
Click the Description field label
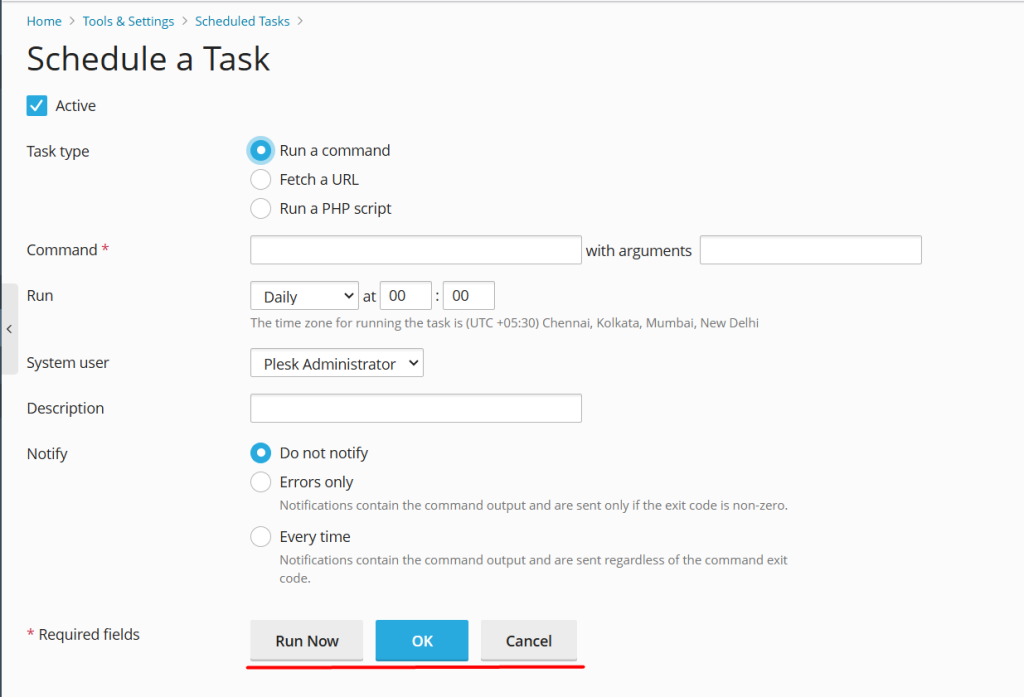click(x=65, y=408)
